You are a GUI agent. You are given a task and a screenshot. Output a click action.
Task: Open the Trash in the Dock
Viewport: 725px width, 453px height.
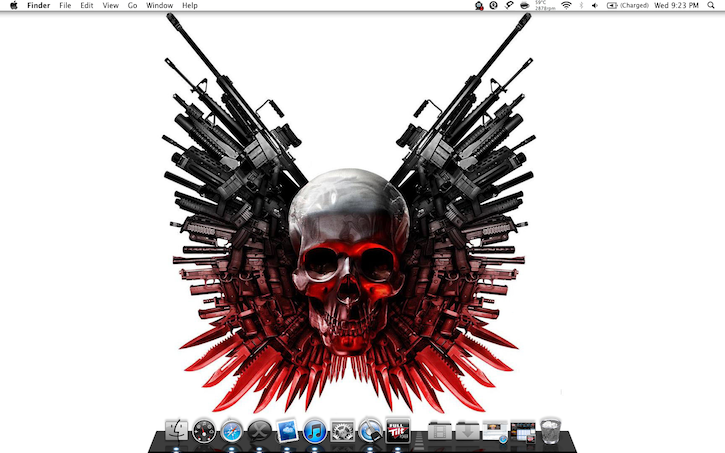[x=550, y=431]
